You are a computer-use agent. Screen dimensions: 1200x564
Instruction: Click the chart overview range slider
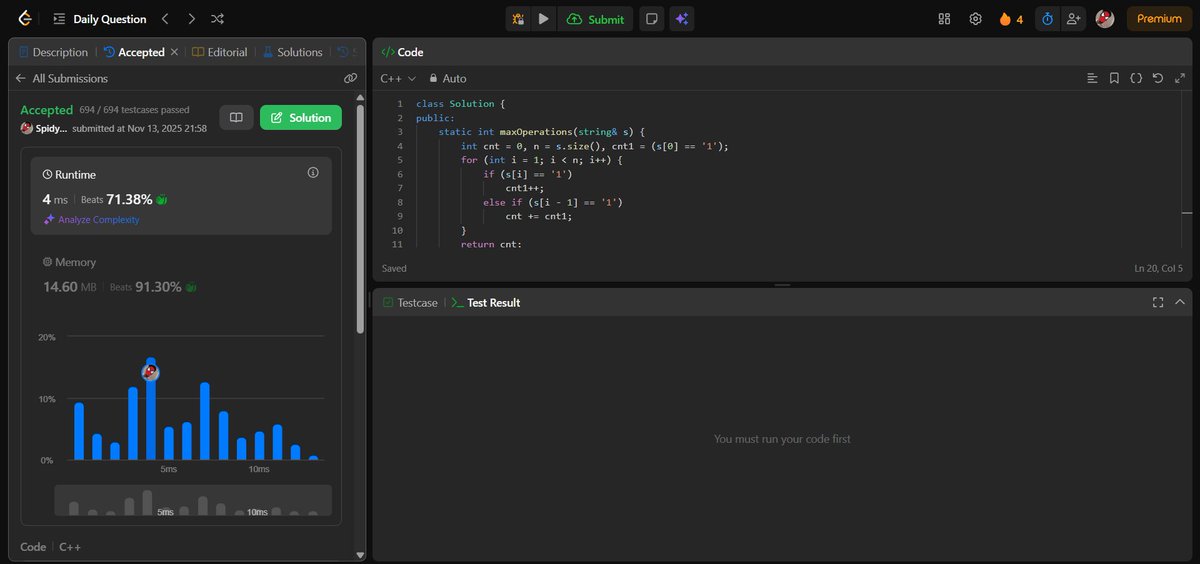(192, 501)
